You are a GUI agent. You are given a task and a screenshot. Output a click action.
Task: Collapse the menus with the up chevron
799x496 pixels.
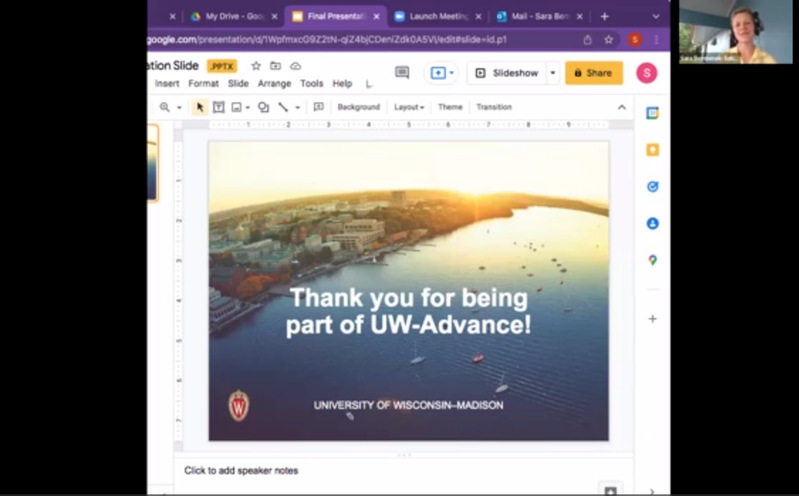[621, 107]
